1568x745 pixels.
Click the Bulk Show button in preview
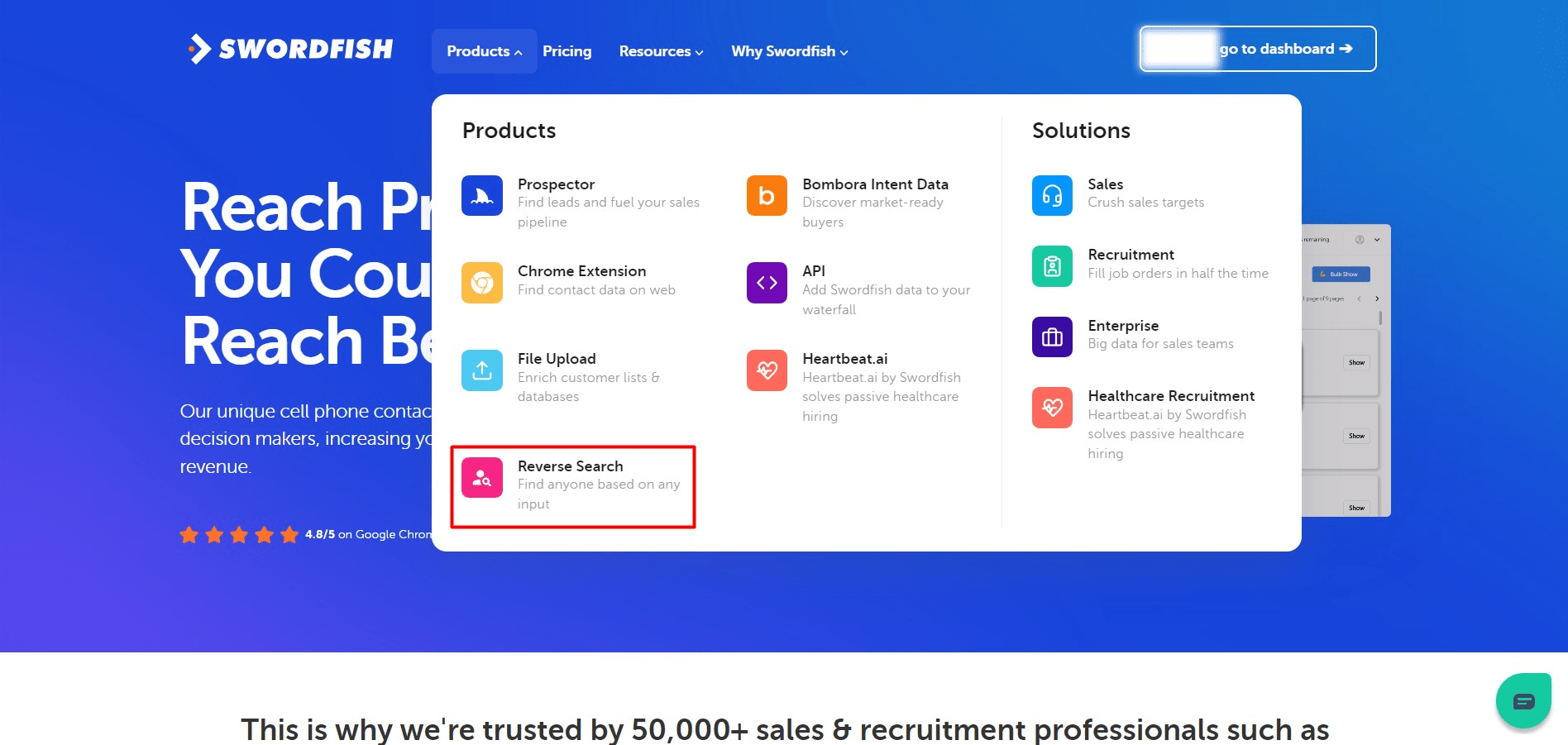click(1341, 274)
